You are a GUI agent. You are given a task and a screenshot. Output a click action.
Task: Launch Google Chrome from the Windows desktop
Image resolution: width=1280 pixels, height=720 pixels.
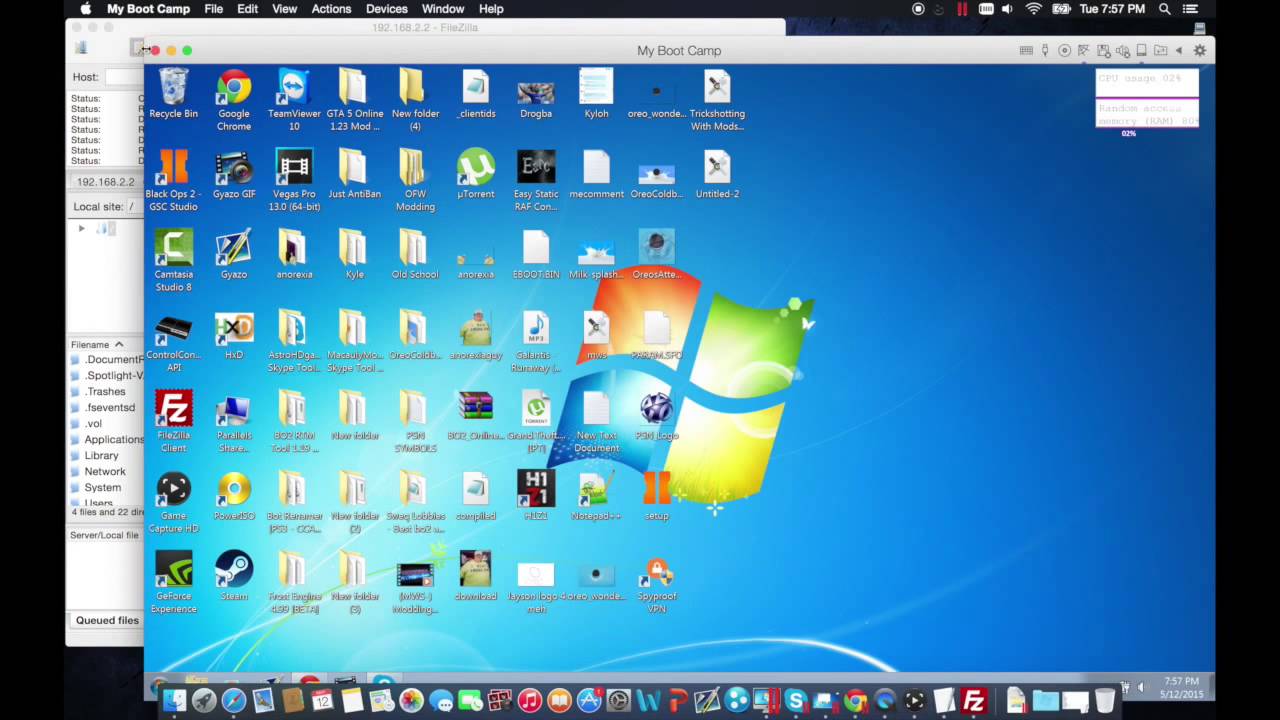(234, 100)
